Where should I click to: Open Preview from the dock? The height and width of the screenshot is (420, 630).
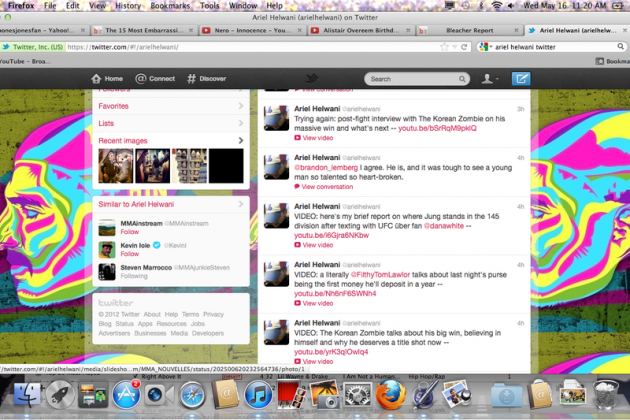tap(456, 395)
